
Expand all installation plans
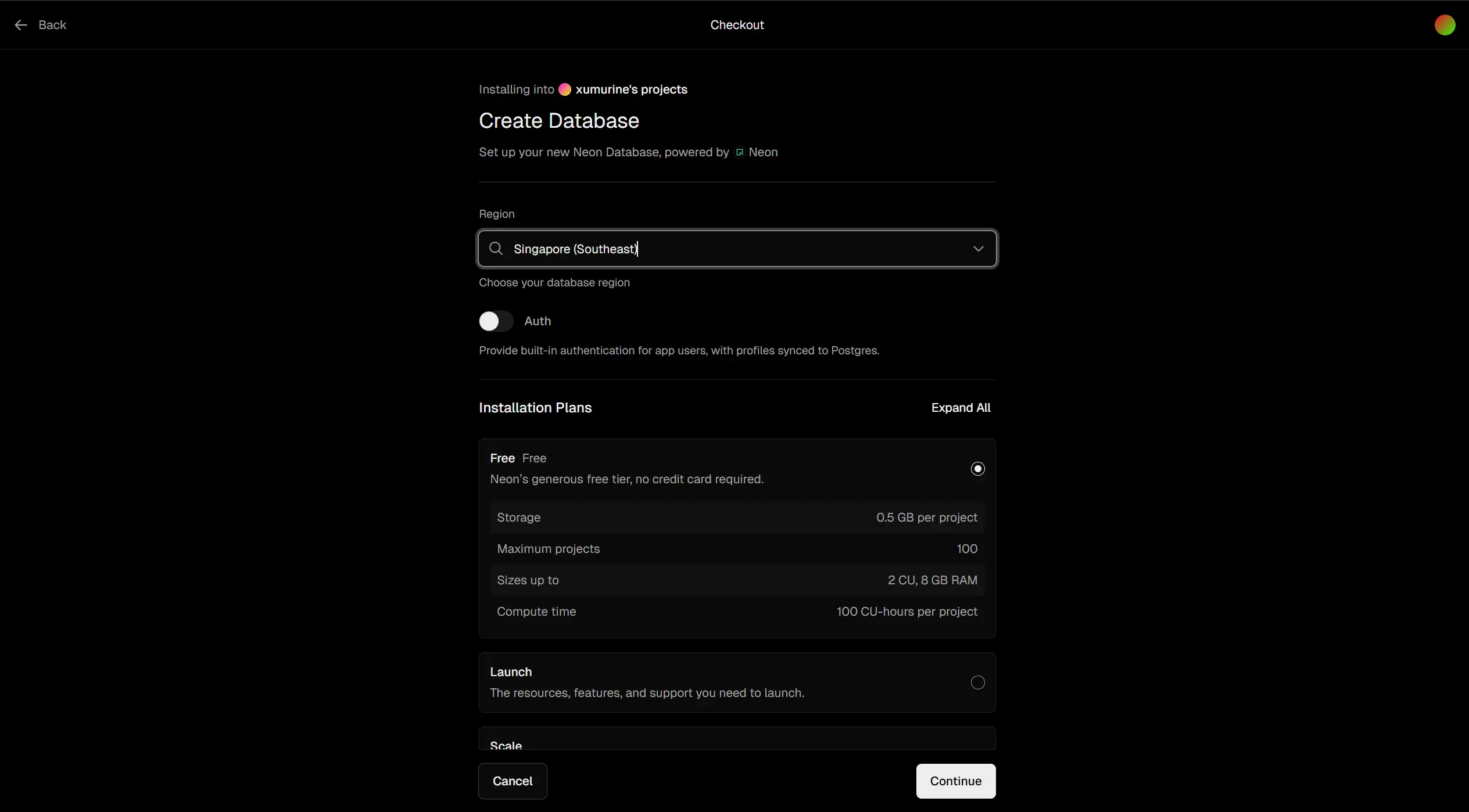click(x=961, y=408)
